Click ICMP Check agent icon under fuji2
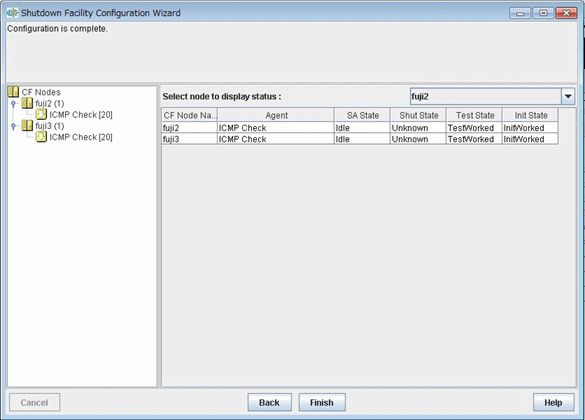585x420 pixels. click(41, 114)
